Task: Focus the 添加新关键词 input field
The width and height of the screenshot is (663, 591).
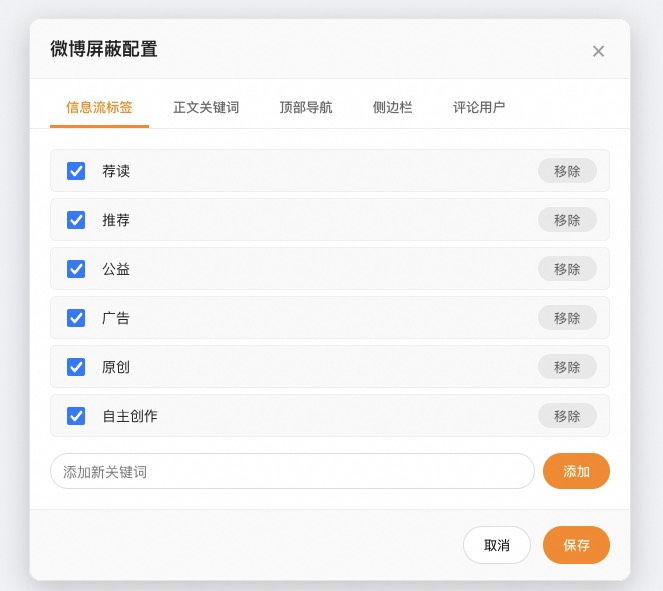Action: coord(292,471)
